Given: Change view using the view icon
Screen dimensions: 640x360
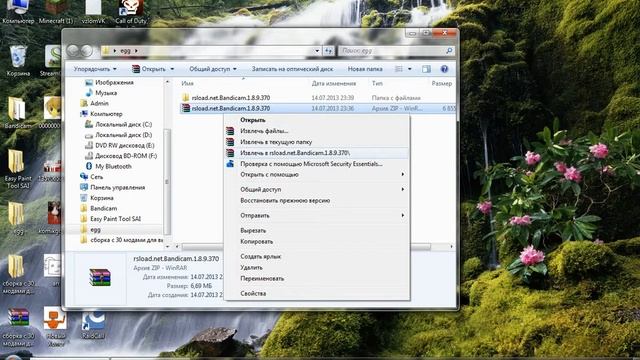Looking at the screenshot, I should pyautogui.click(x=399, y=69).
